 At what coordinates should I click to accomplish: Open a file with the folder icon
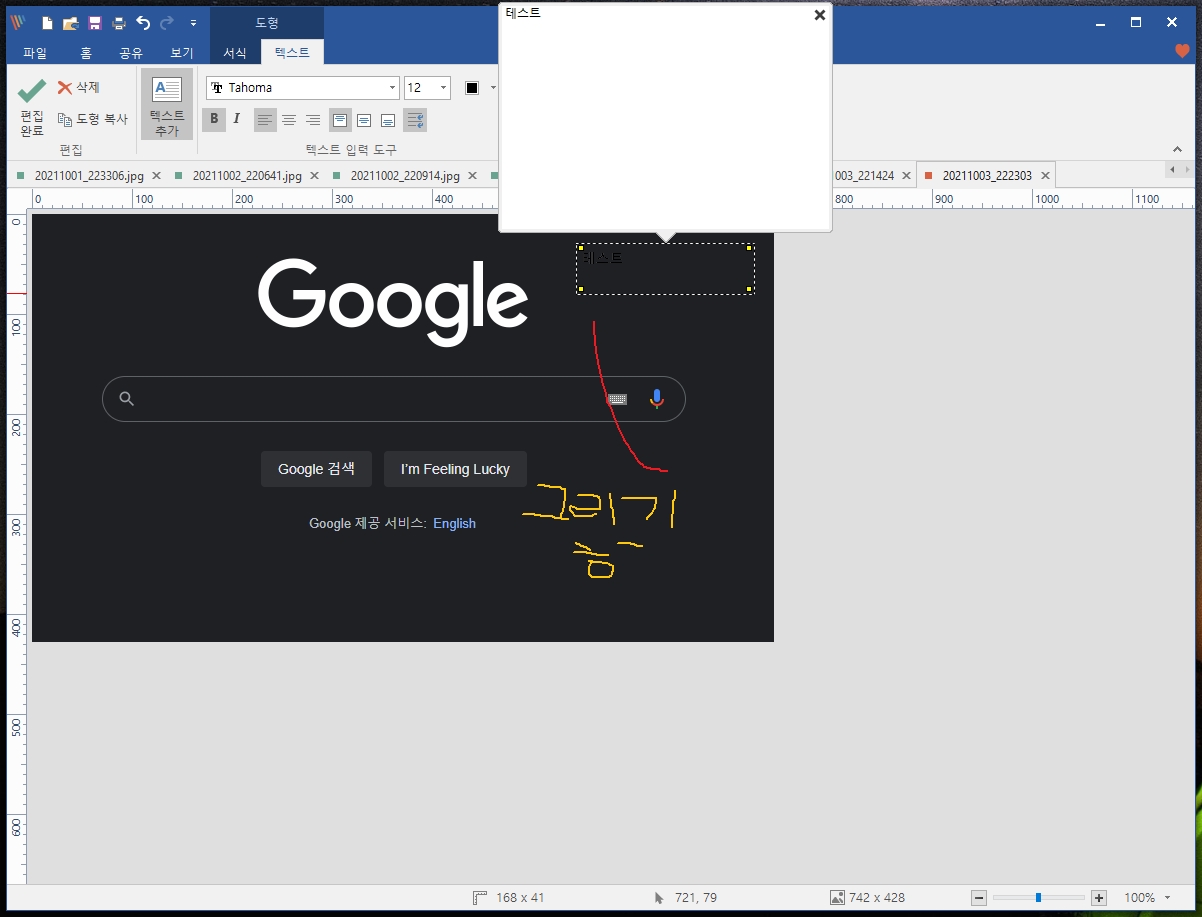[x=70, y=22]
